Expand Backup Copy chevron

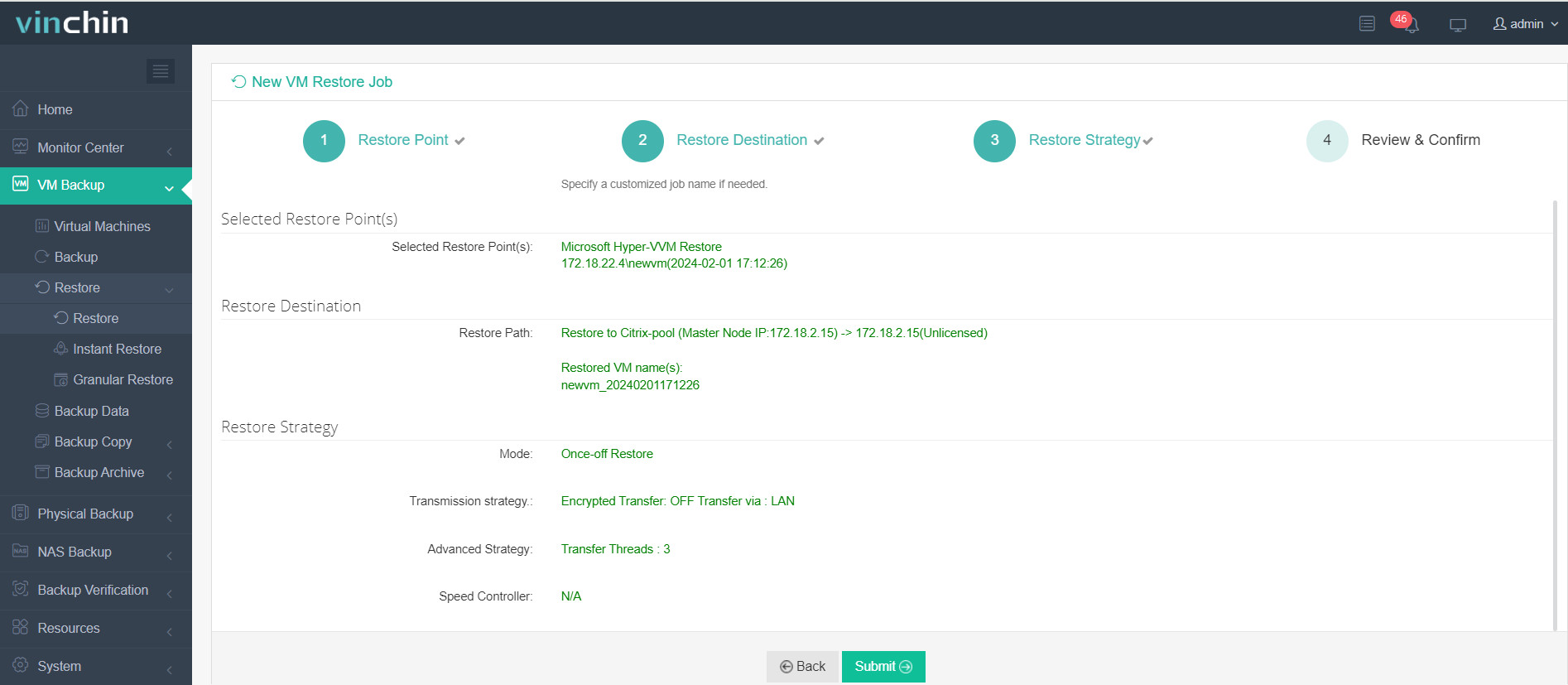point(169,445)
